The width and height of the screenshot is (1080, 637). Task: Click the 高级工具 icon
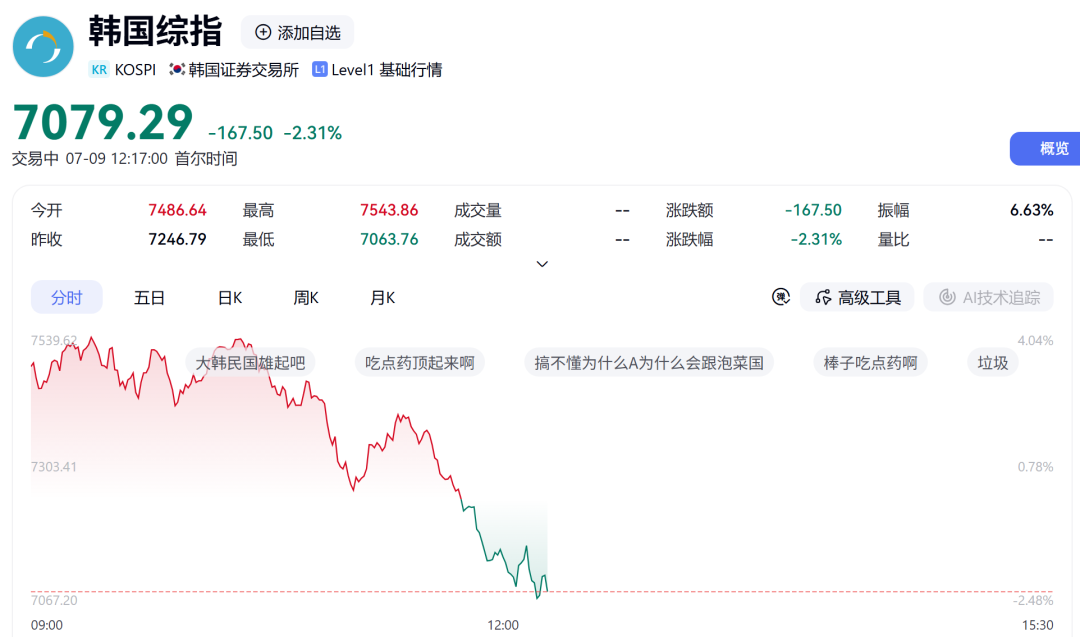(x=822, y=297)
